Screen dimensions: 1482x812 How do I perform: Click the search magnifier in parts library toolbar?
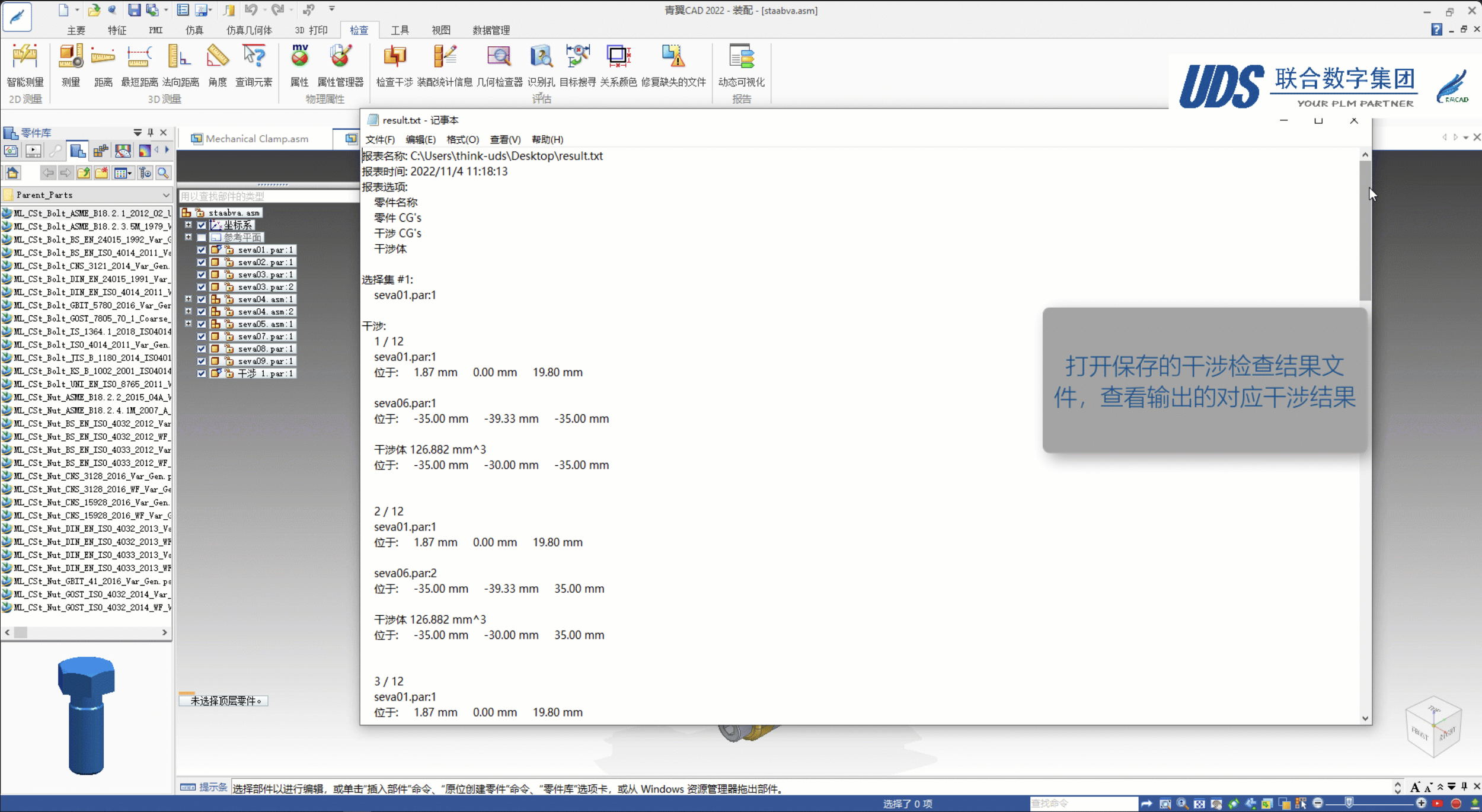pos(163,172)
